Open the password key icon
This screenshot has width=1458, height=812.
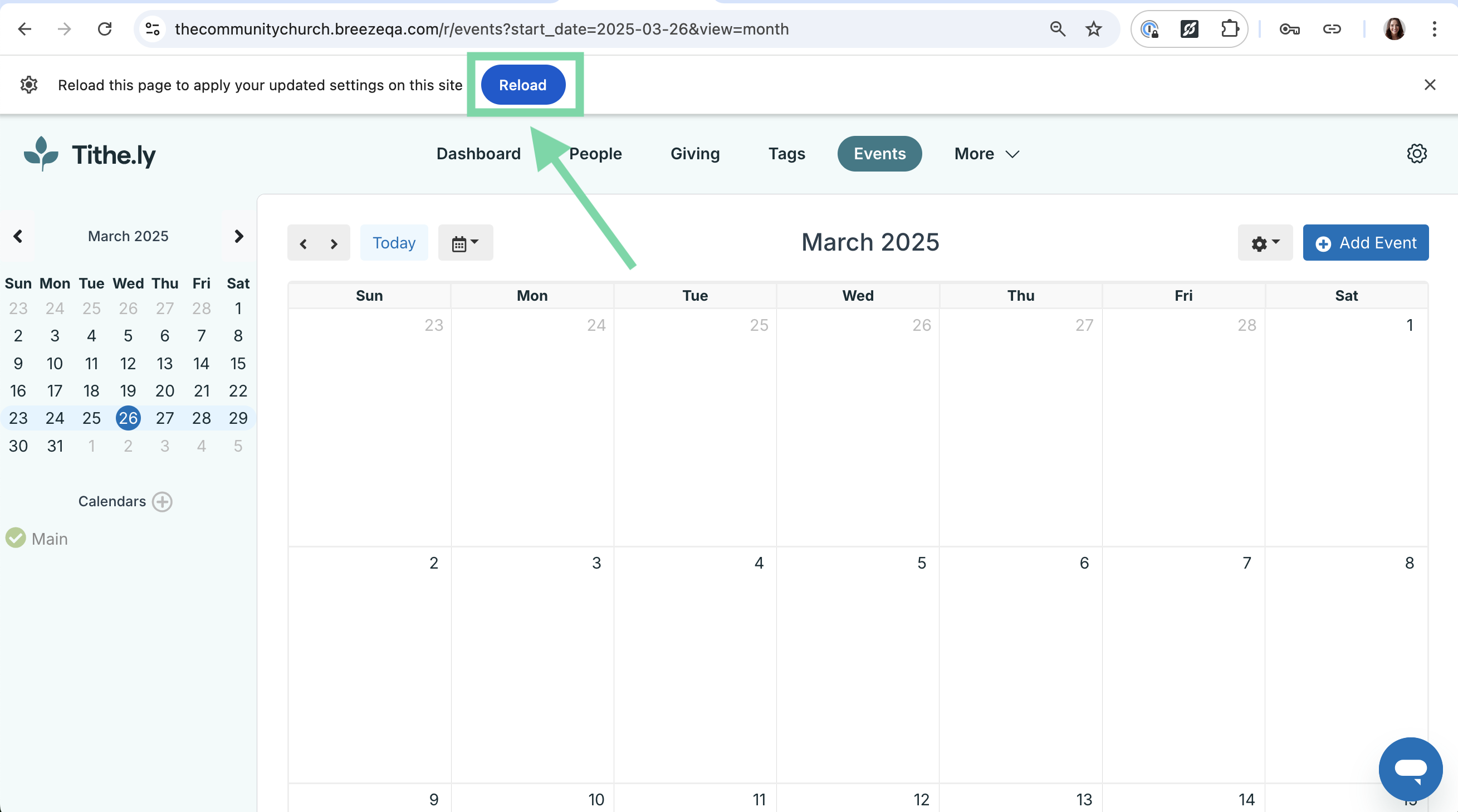pos(1289,29)
